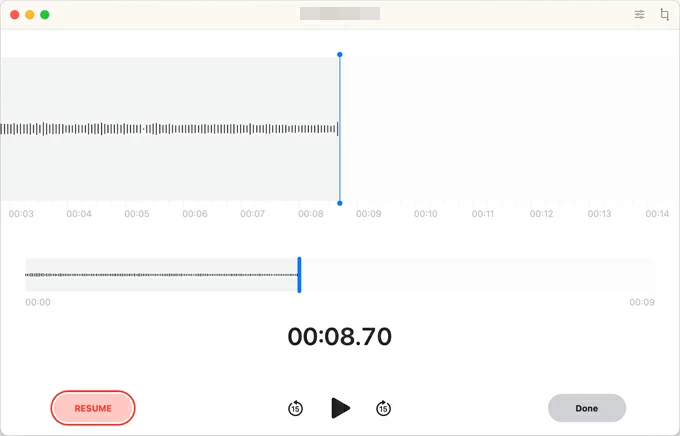Skip back 15 seconds

click(295, 408)
